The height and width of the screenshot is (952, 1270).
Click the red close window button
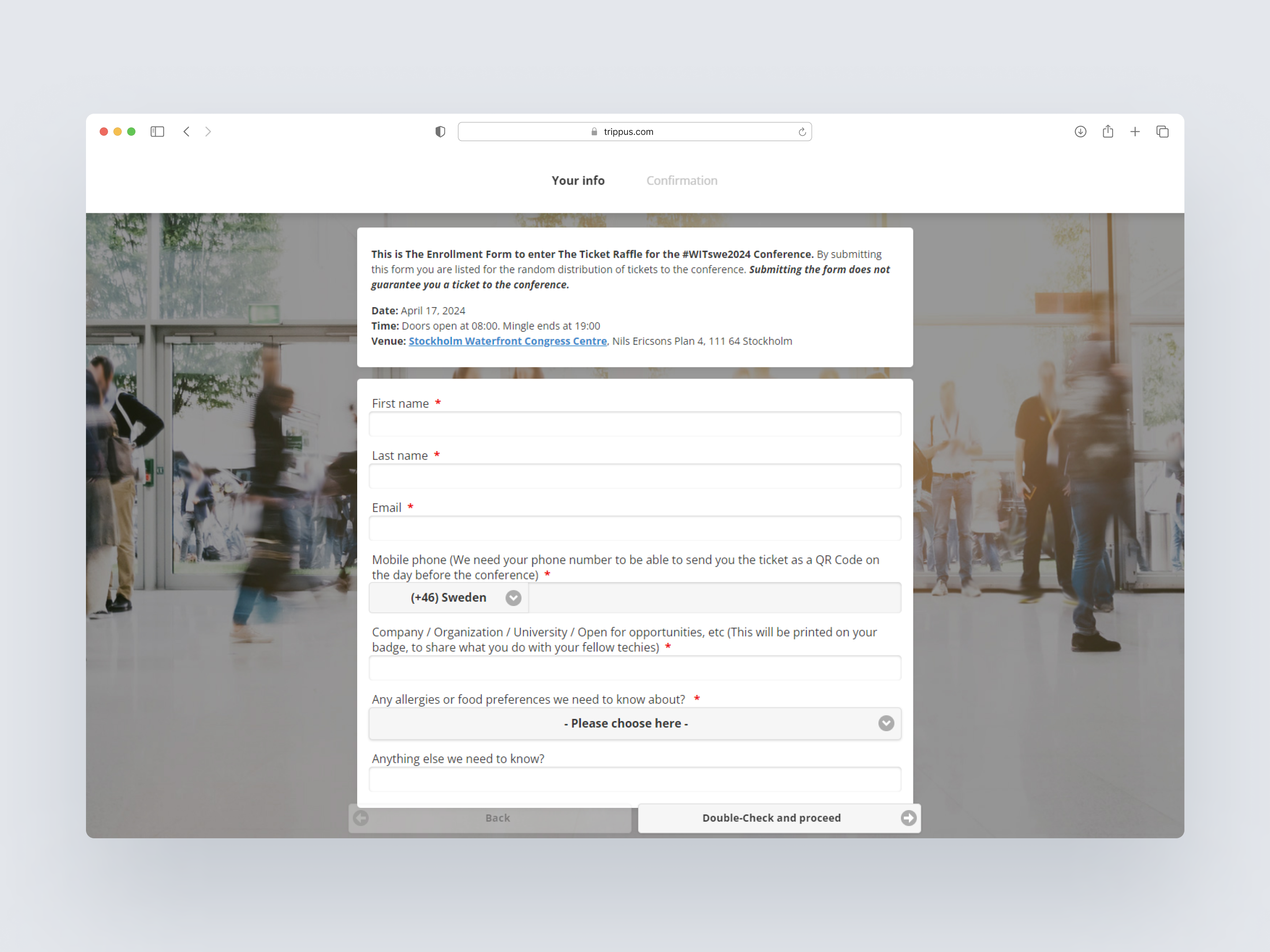[104, 131]
